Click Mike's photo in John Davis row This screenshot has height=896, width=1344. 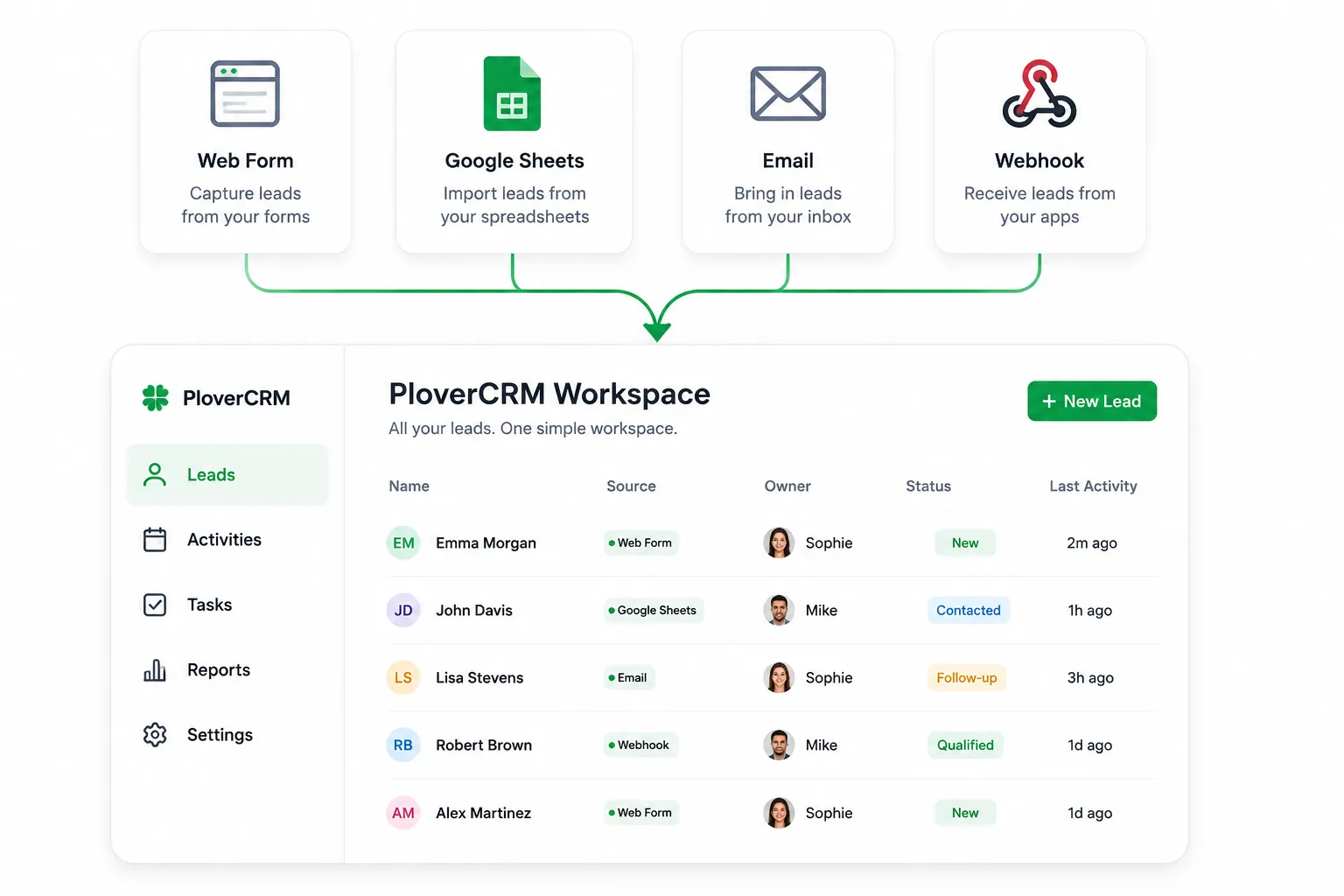779,610
